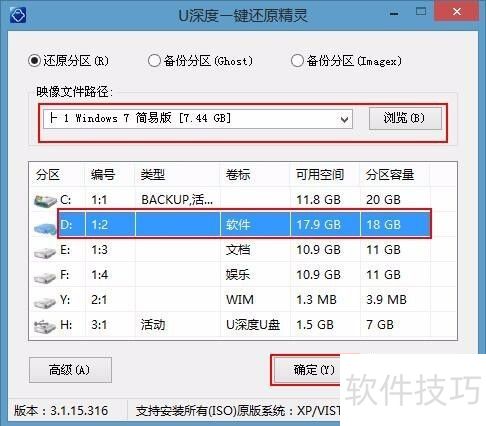This screenshot has width=486, height=426.
Task: Select the 还原分区 (R) radio button
Action: [x=34, y=61]
